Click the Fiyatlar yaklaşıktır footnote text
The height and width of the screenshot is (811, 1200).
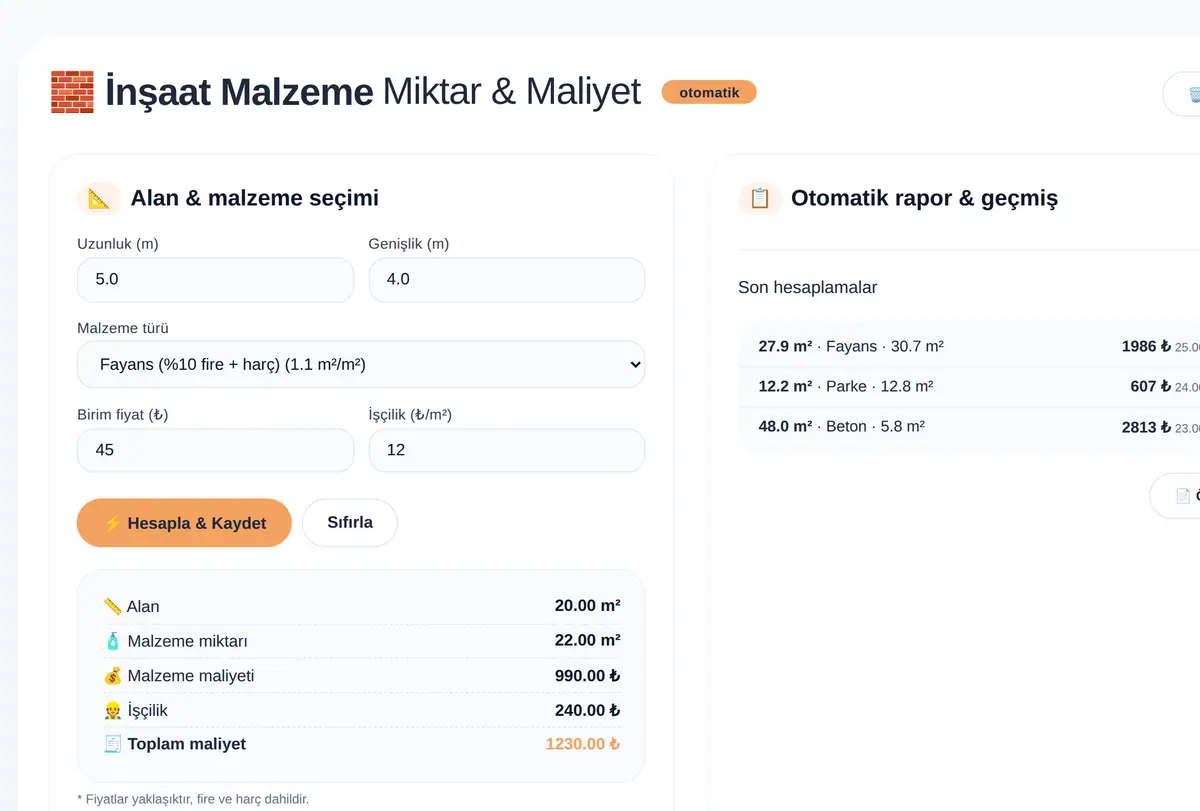point(193,799)
